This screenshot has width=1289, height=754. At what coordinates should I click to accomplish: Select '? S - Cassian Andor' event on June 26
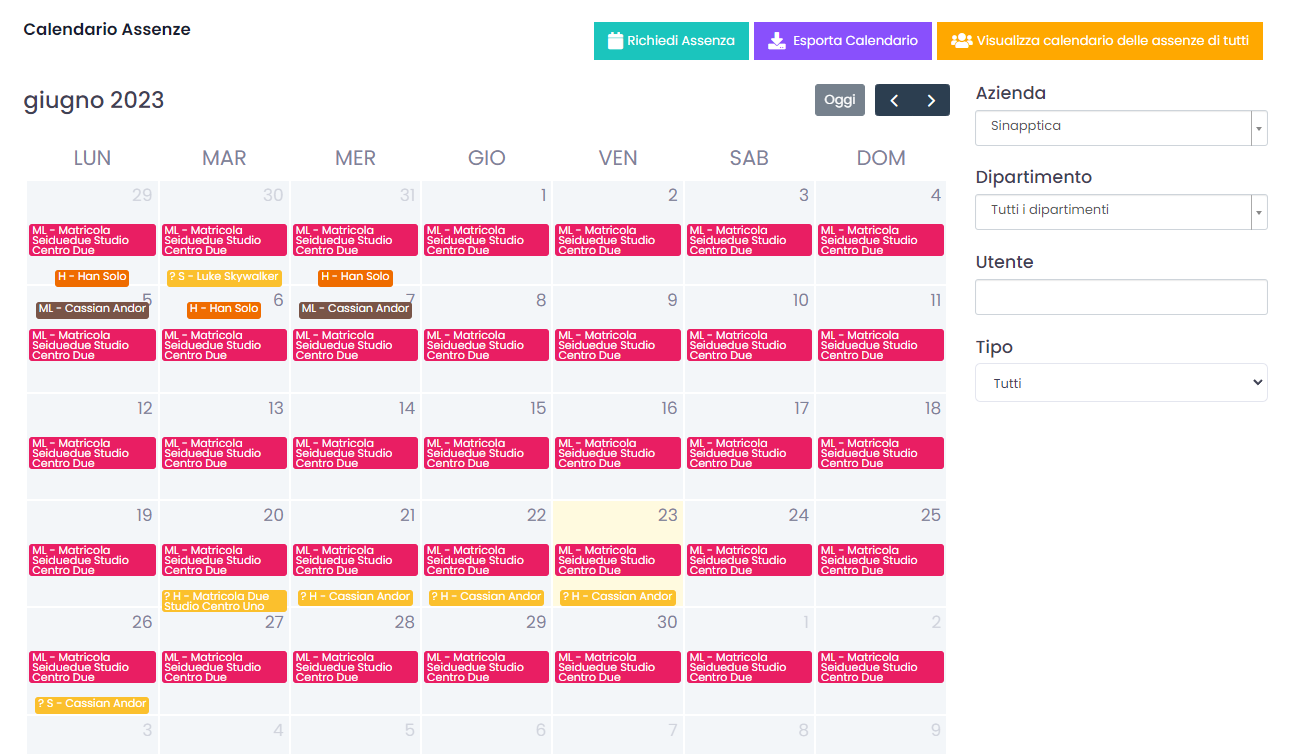(x=92, y=704)
